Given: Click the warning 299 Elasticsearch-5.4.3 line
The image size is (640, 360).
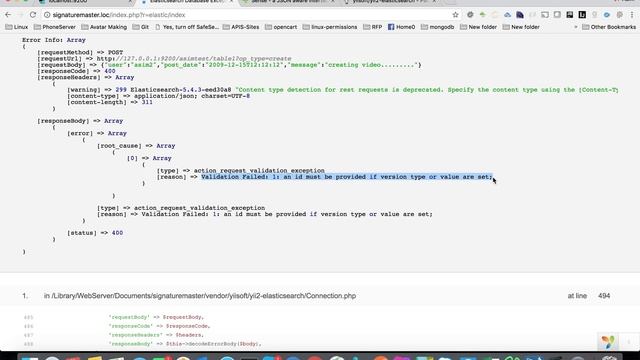Looking at the screenshot, I should coord(342,90).
